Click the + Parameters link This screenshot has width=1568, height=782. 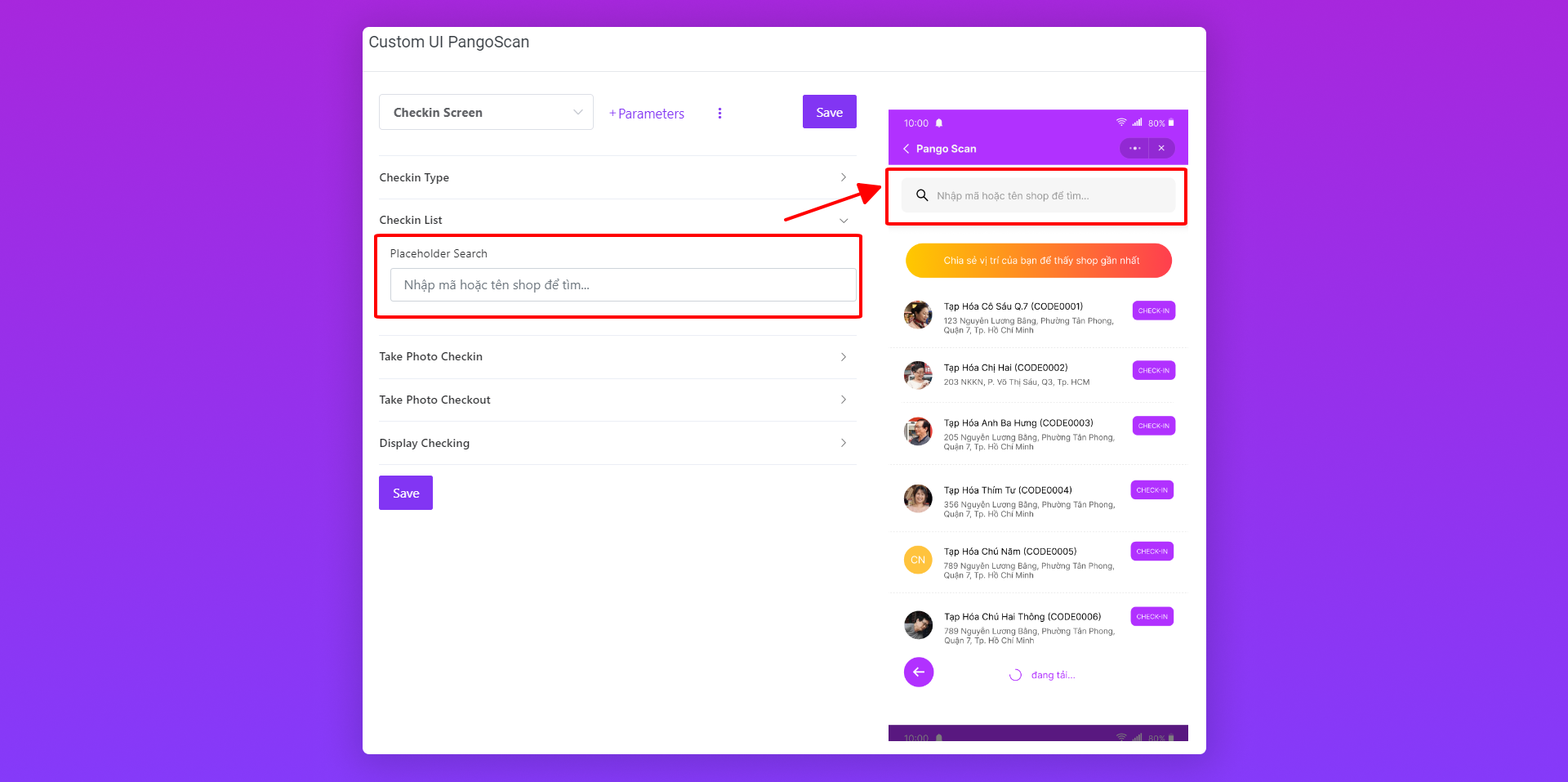click(x=647, y=114)
